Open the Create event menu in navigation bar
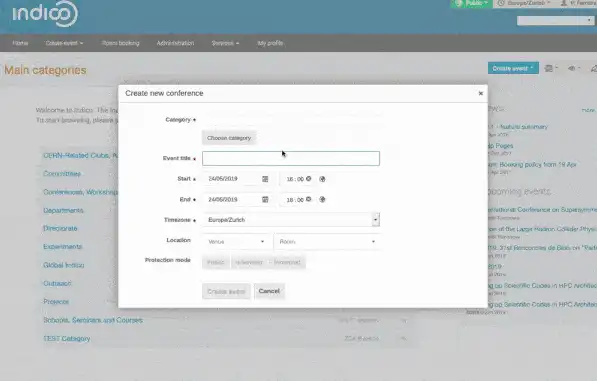The height and width of the screenshot is (381, 597). [x=64, y=43]
